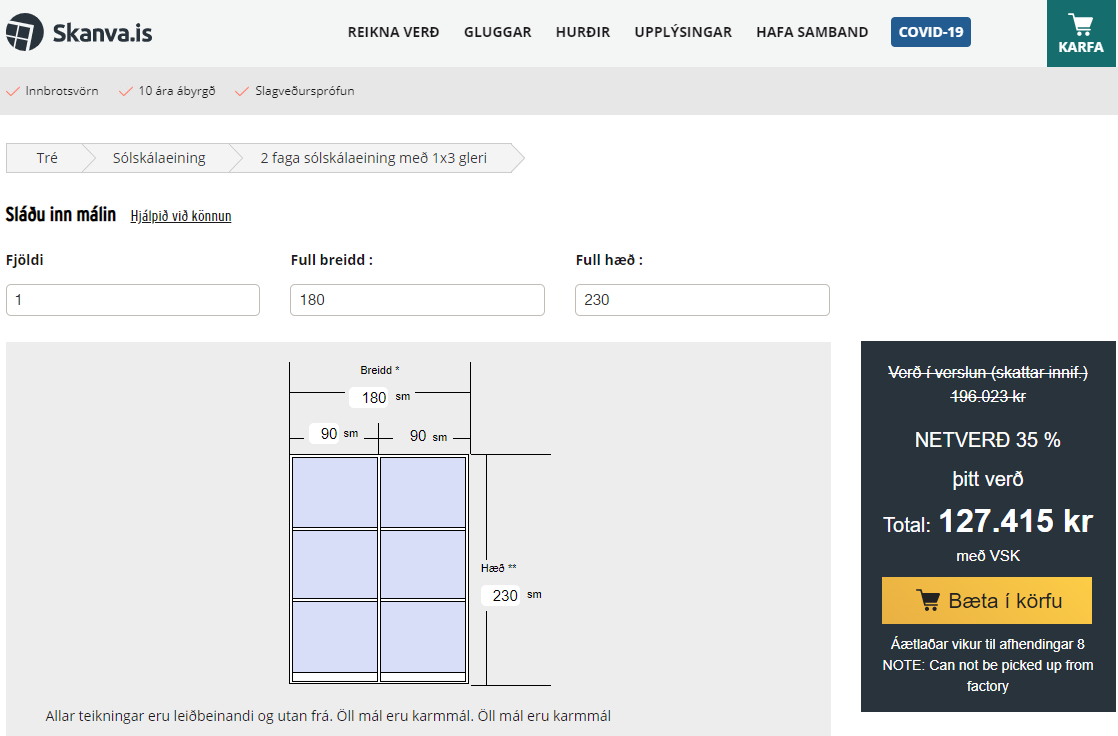
Task: Click checkmark icon beside Innbrotsvörn
Action: click(x=13, y=91)
